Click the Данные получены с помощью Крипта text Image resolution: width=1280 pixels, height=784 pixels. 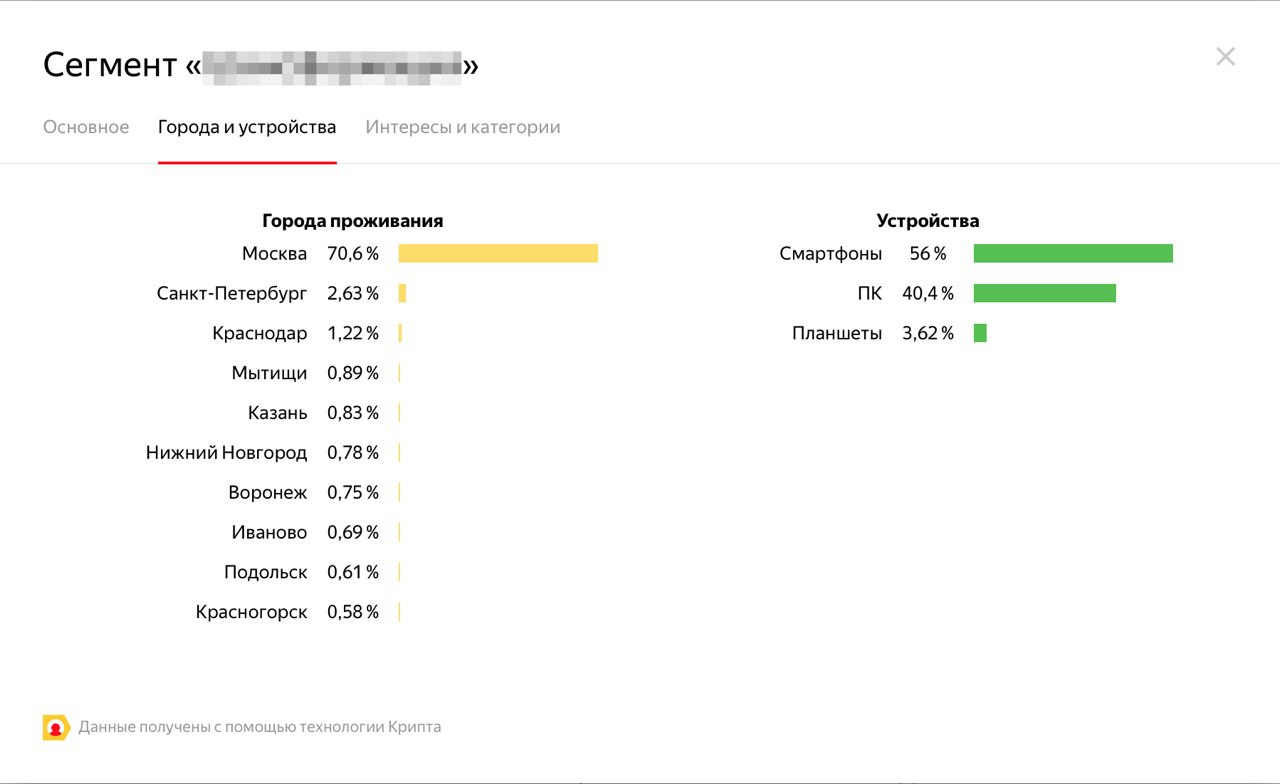[x=260, y=727]
